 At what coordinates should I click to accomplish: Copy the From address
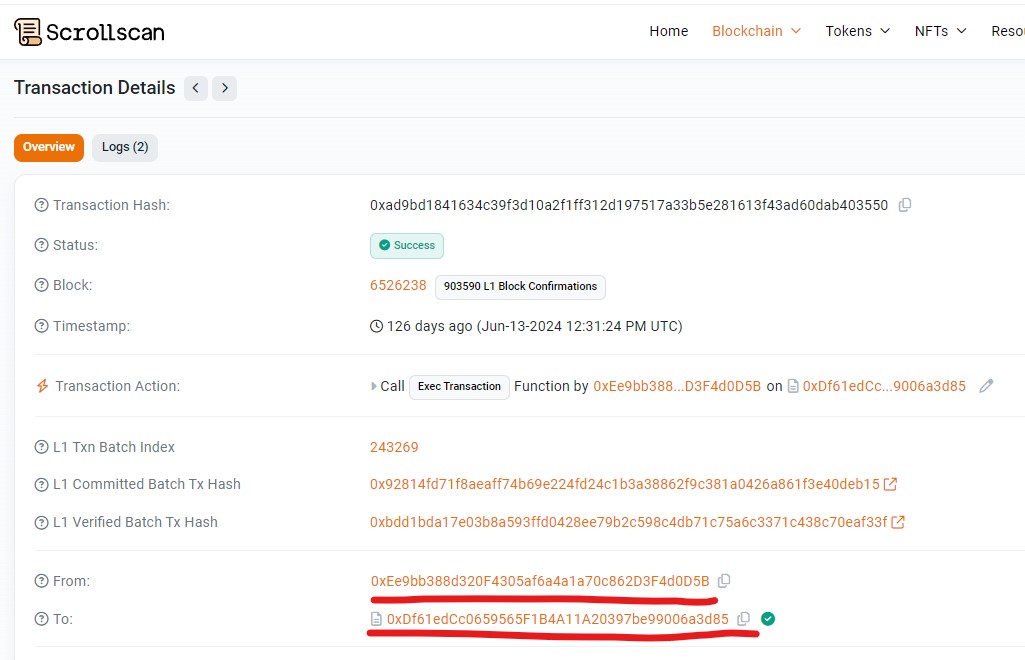724,581
